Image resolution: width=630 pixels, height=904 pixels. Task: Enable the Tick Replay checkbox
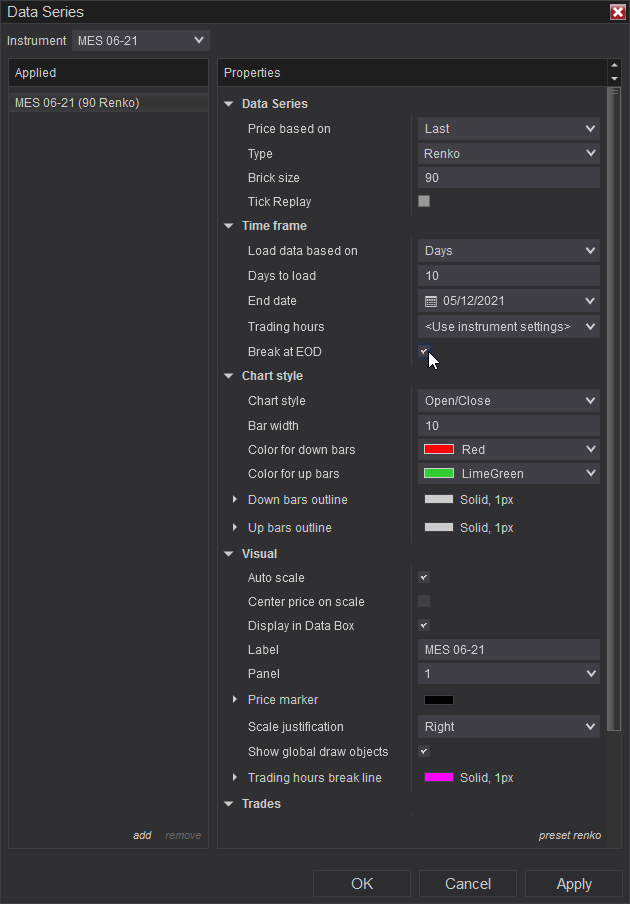coord(424,201)
